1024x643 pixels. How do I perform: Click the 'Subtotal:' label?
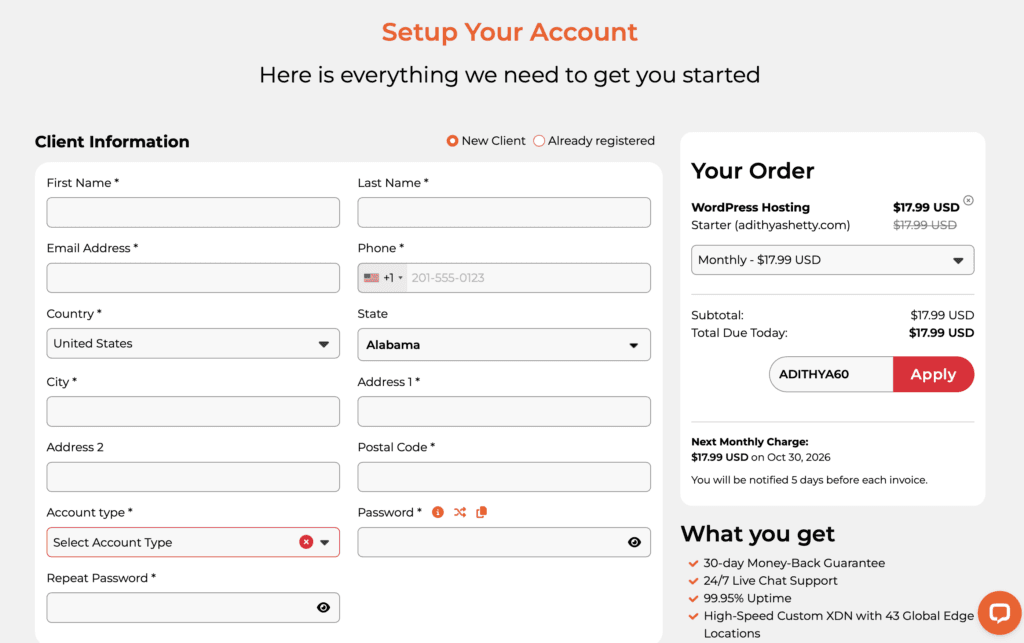[x=717, y=315]
